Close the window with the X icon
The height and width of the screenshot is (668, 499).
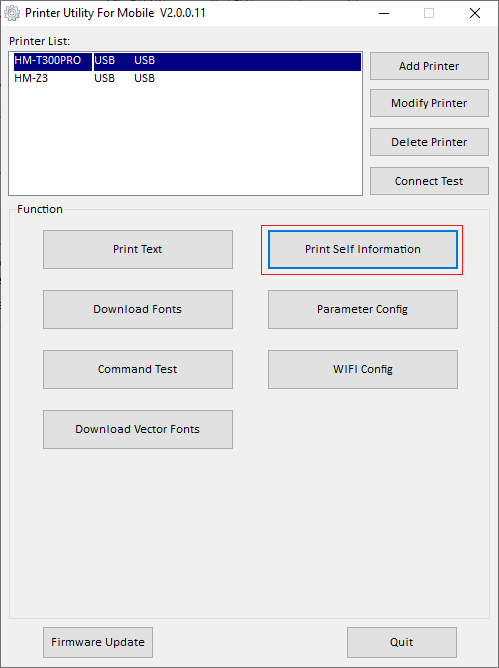point(475,13)
